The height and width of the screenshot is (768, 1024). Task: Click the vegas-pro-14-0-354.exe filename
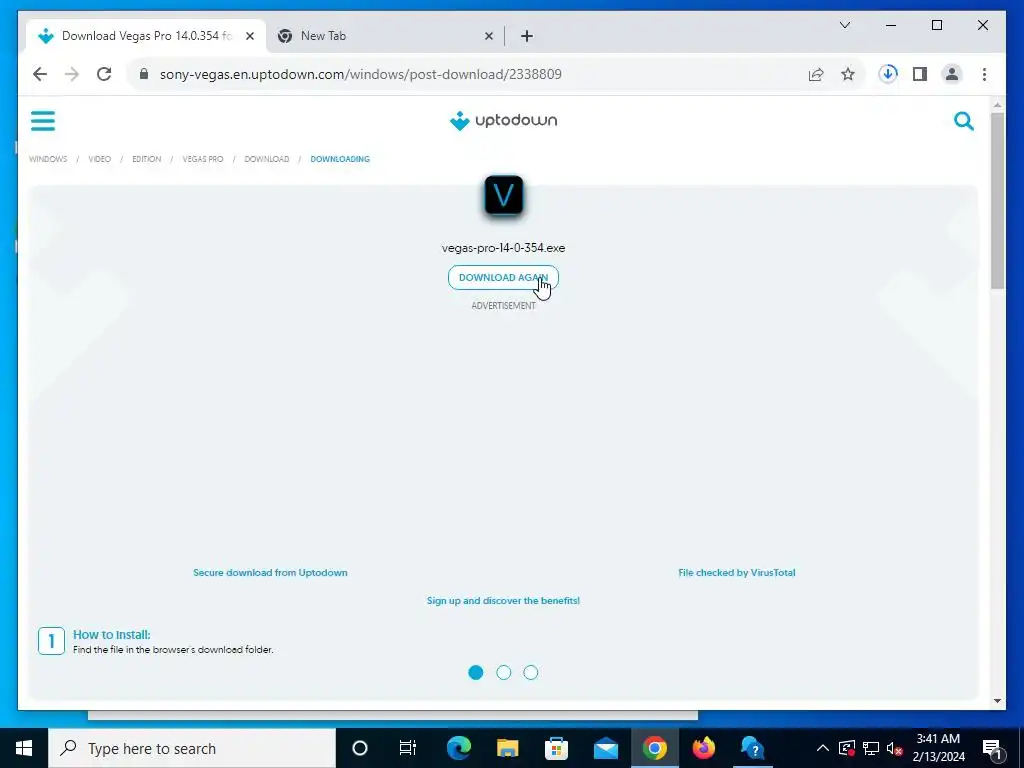point(504,248)
